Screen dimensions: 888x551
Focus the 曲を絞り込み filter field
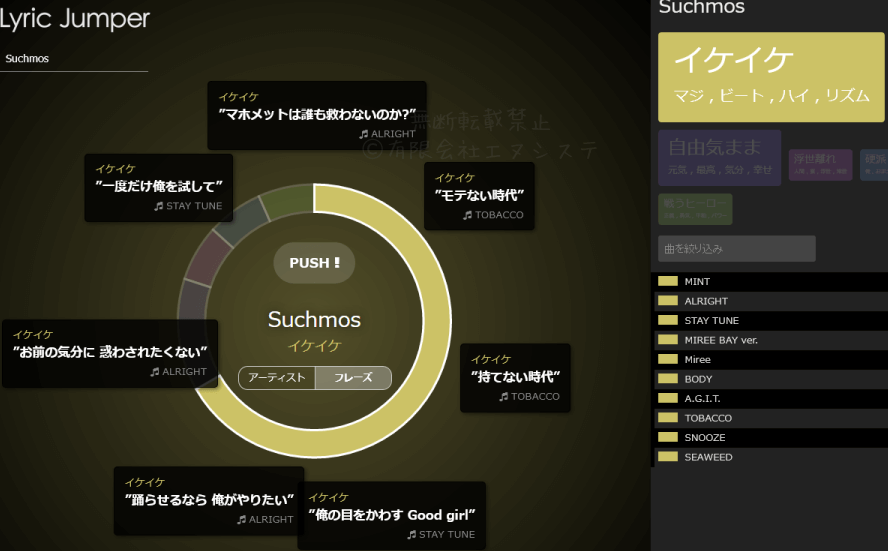pos(737,249)
